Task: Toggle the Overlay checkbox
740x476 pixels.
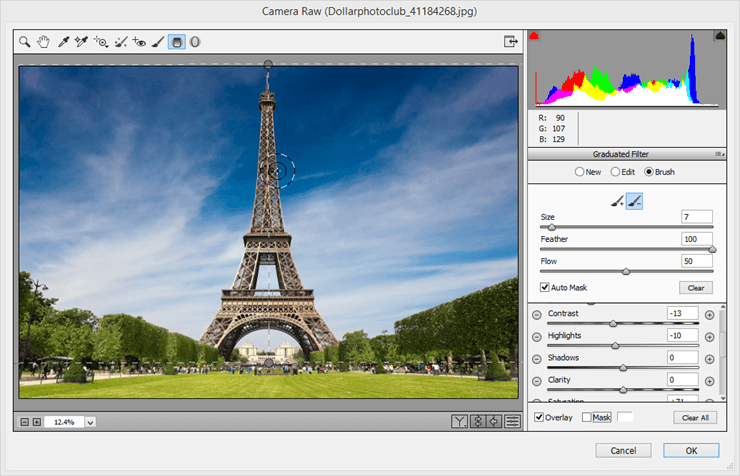Action: (539, 417)
